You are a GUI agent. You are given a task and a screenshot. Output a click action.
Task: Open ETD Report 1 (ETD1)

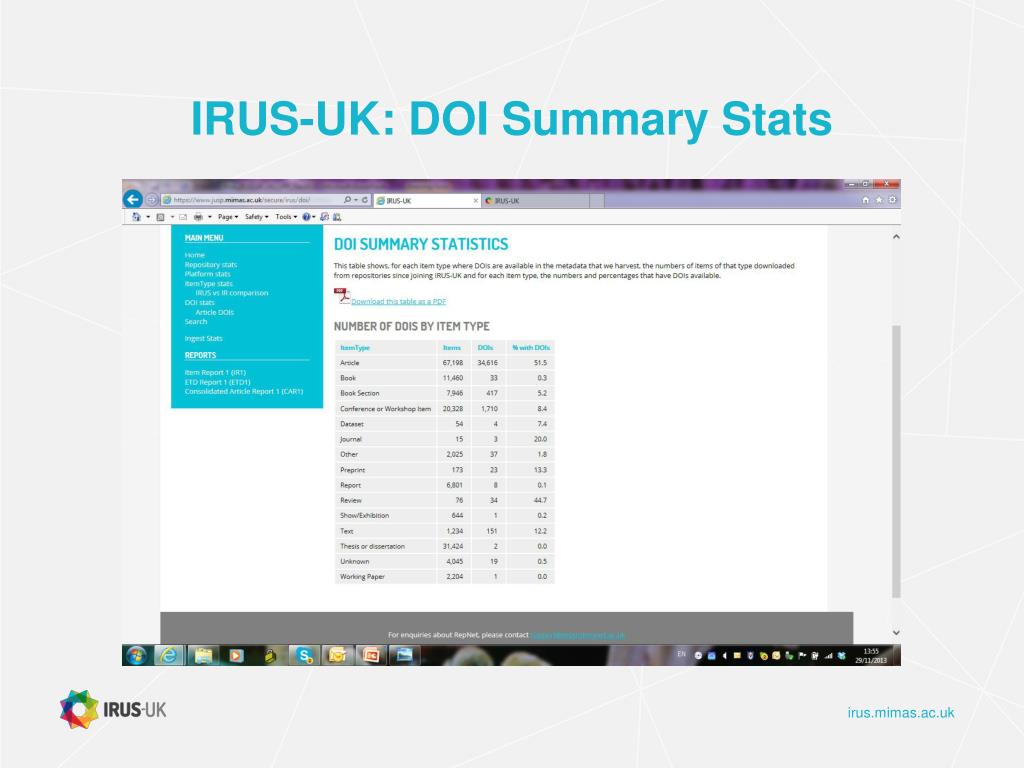pos(217,382)
